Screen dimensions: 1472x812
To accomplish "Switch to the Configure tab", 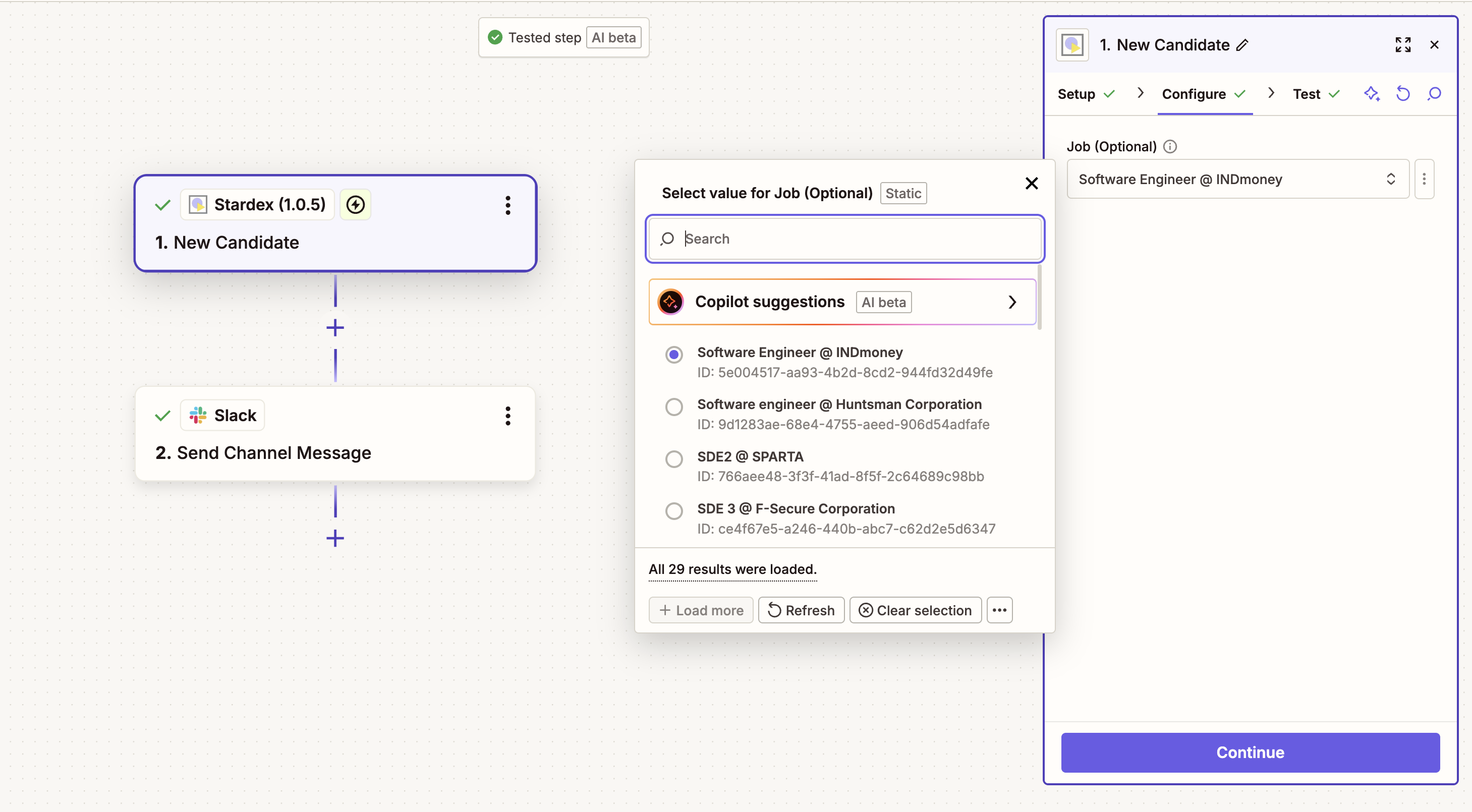I will (x=1204, y=94).
